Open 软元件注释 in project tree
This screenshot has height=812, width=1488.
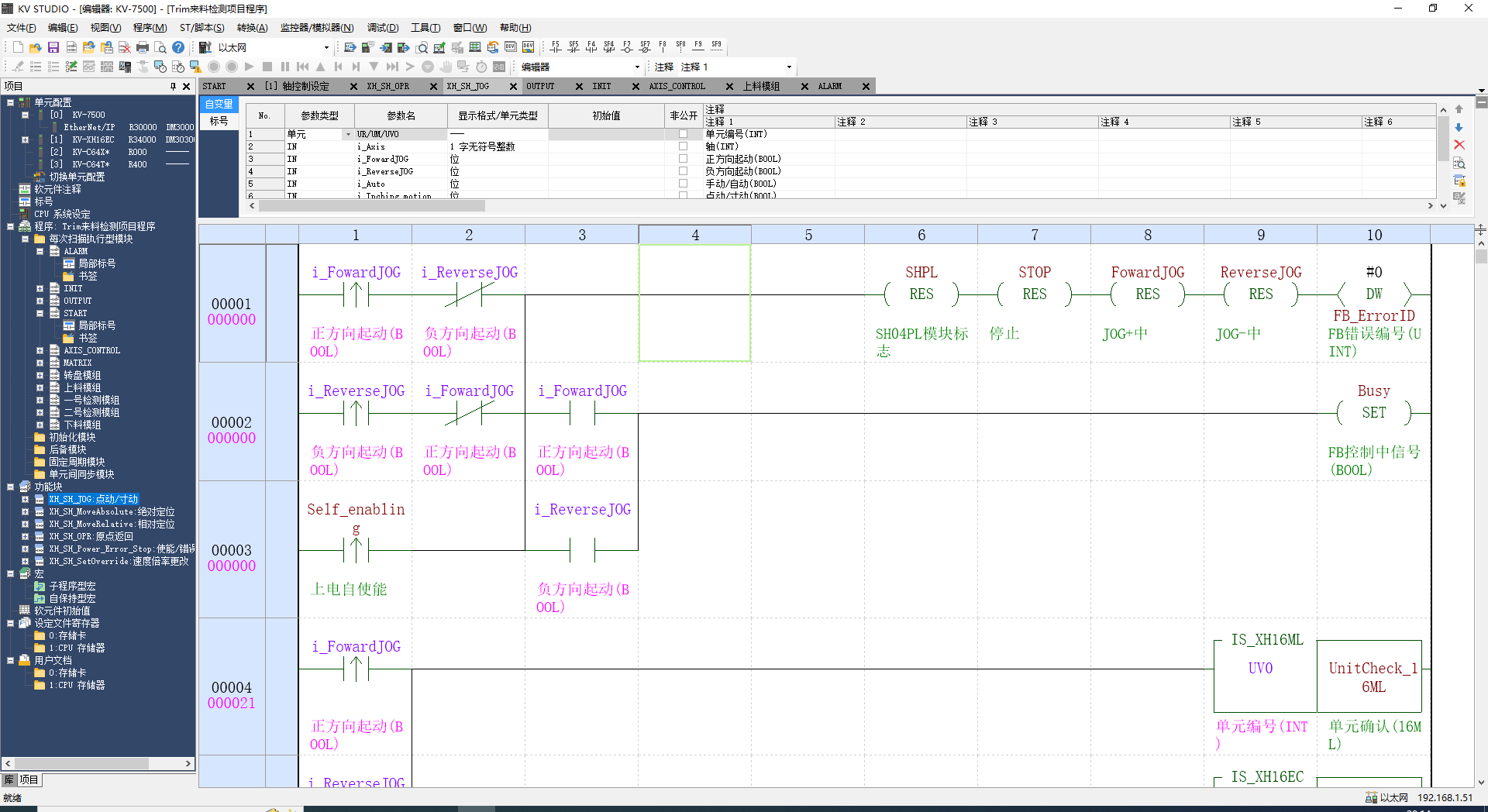pyautogui.click(x=57, y=189)
